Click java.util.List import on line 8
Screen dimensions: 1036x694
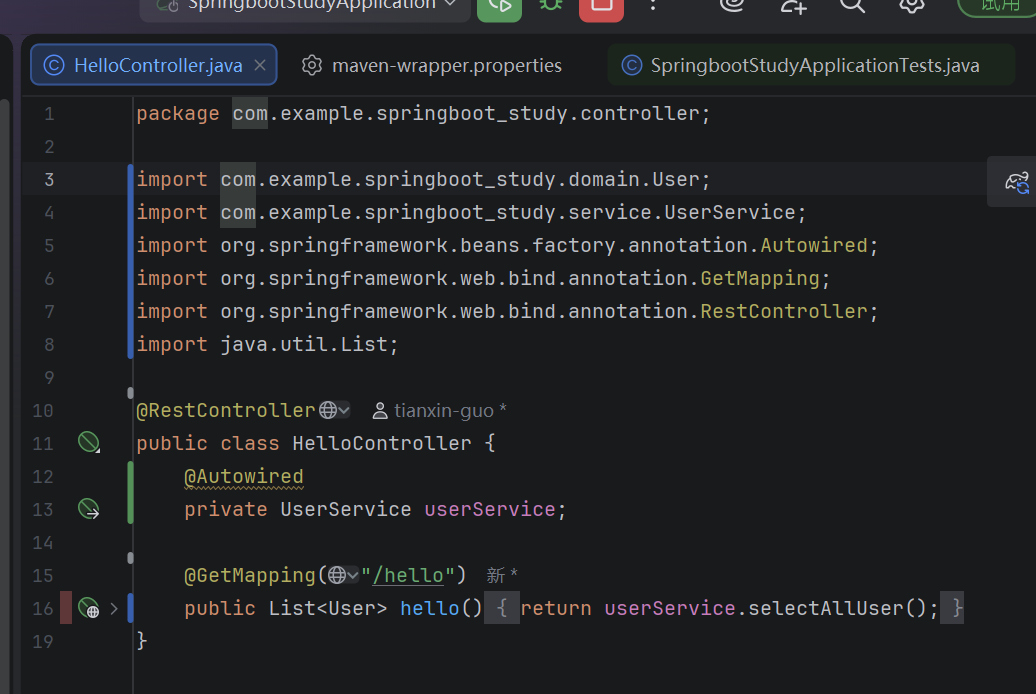pos(304,344)
